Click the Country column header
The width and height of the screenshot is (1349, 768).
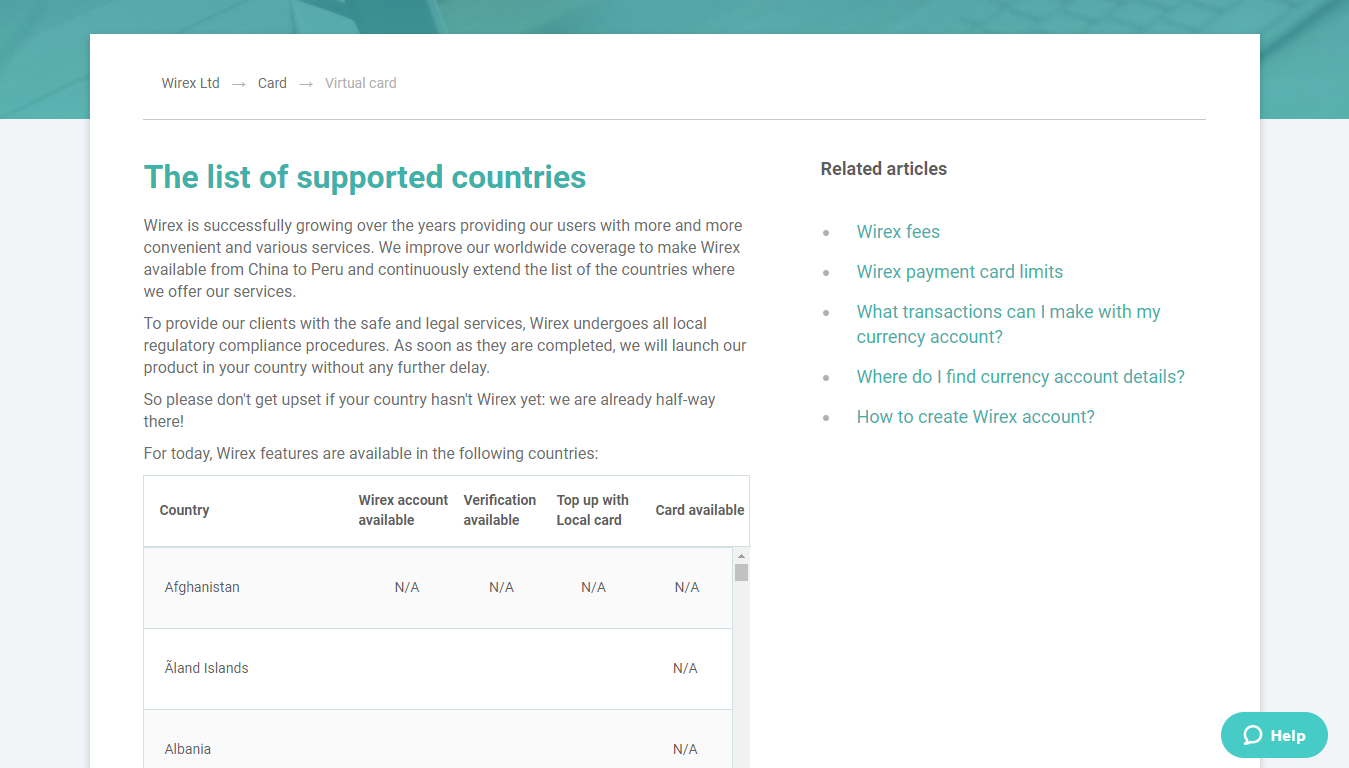pyautogui.click(x=184, y=510)
